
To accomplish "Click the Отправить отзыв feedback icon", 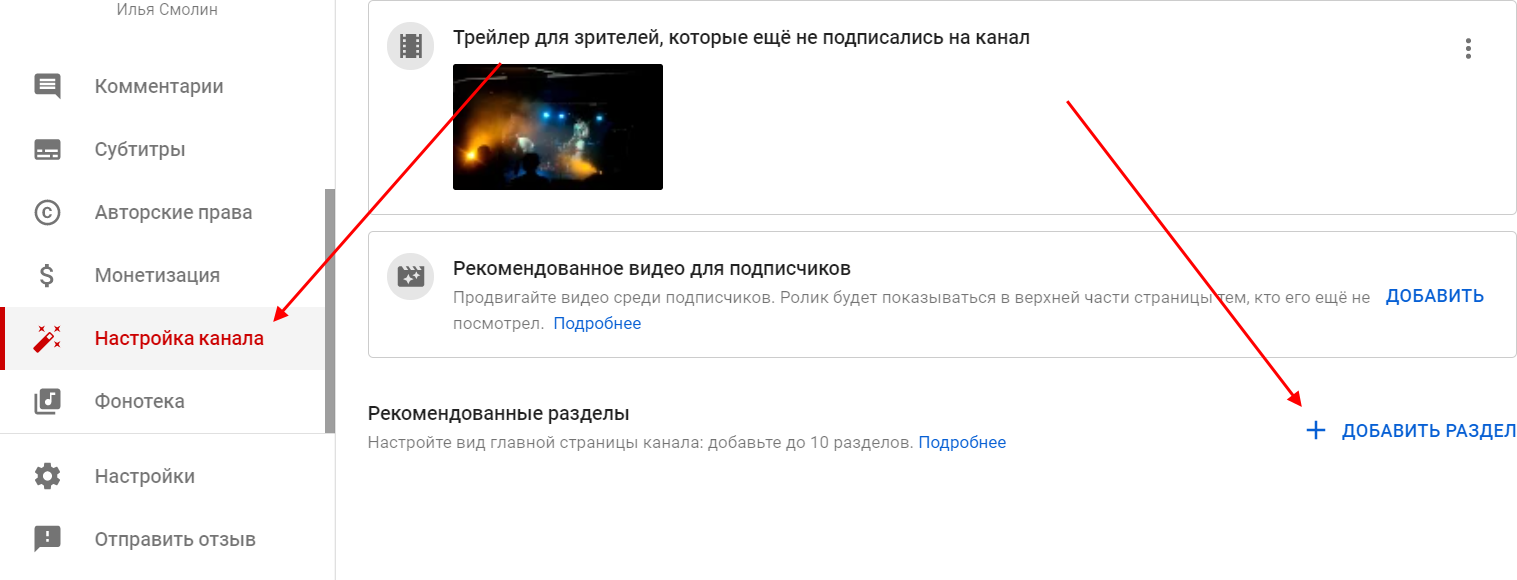I will (47, 539).
